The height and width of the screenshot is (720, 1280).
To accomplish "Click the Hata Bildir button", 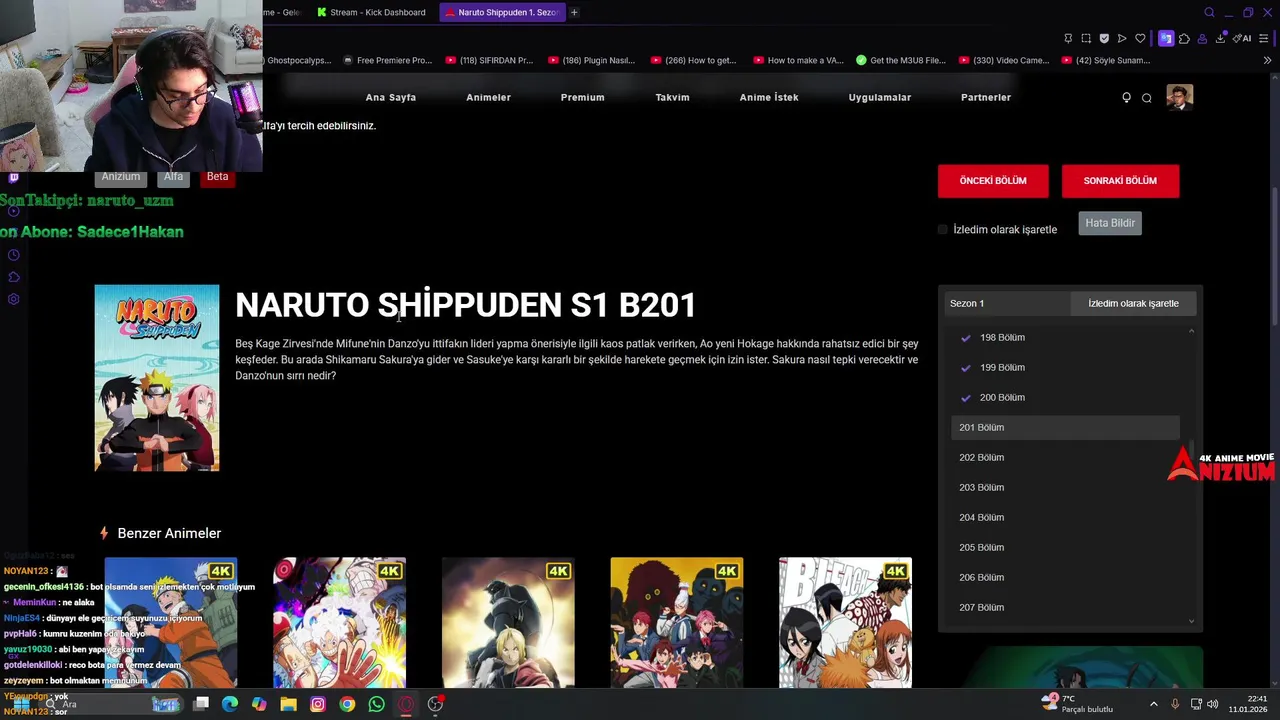I will 1110,223.
